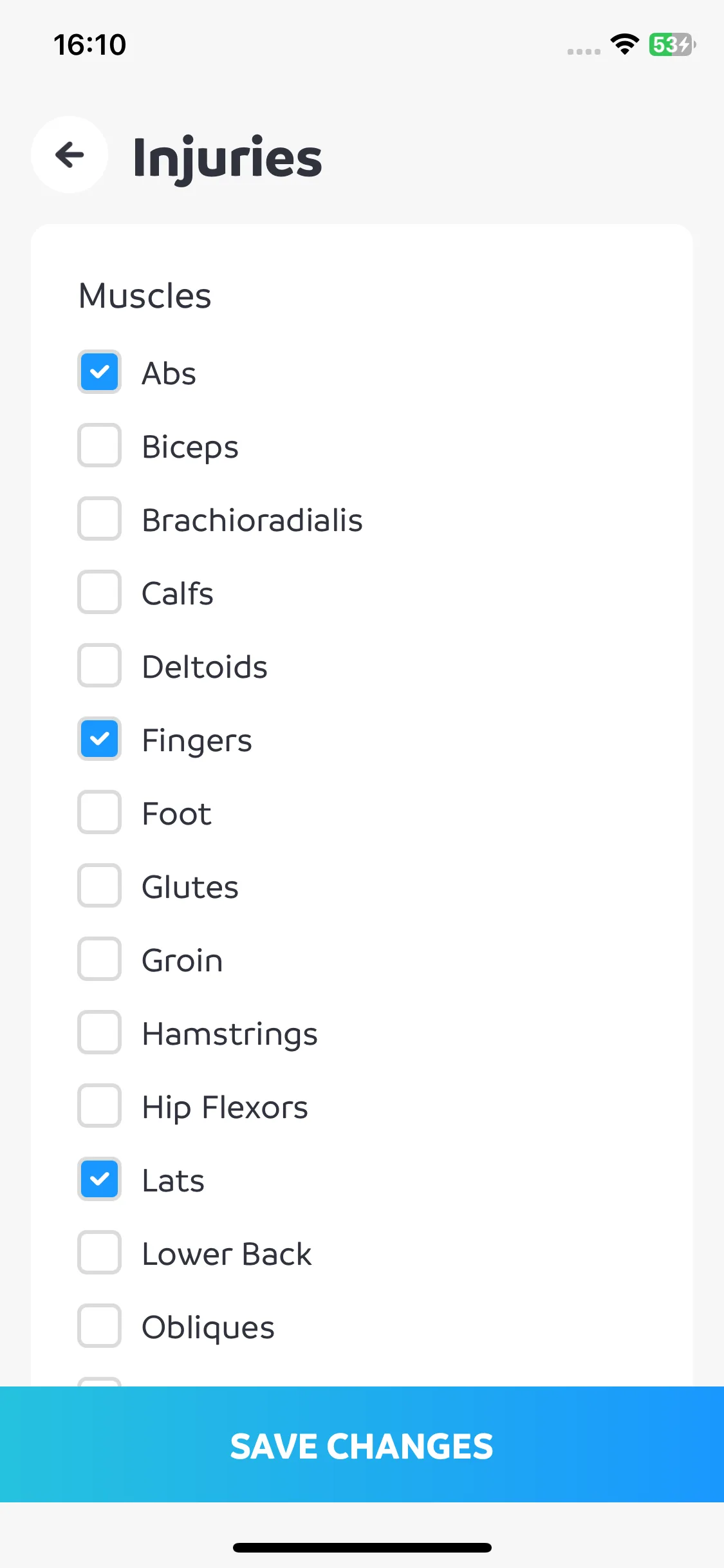The height and width of the screenshot is (1568, 724).
Task: Tap the Wi-Fi status icon
Action: pos(624,44)
